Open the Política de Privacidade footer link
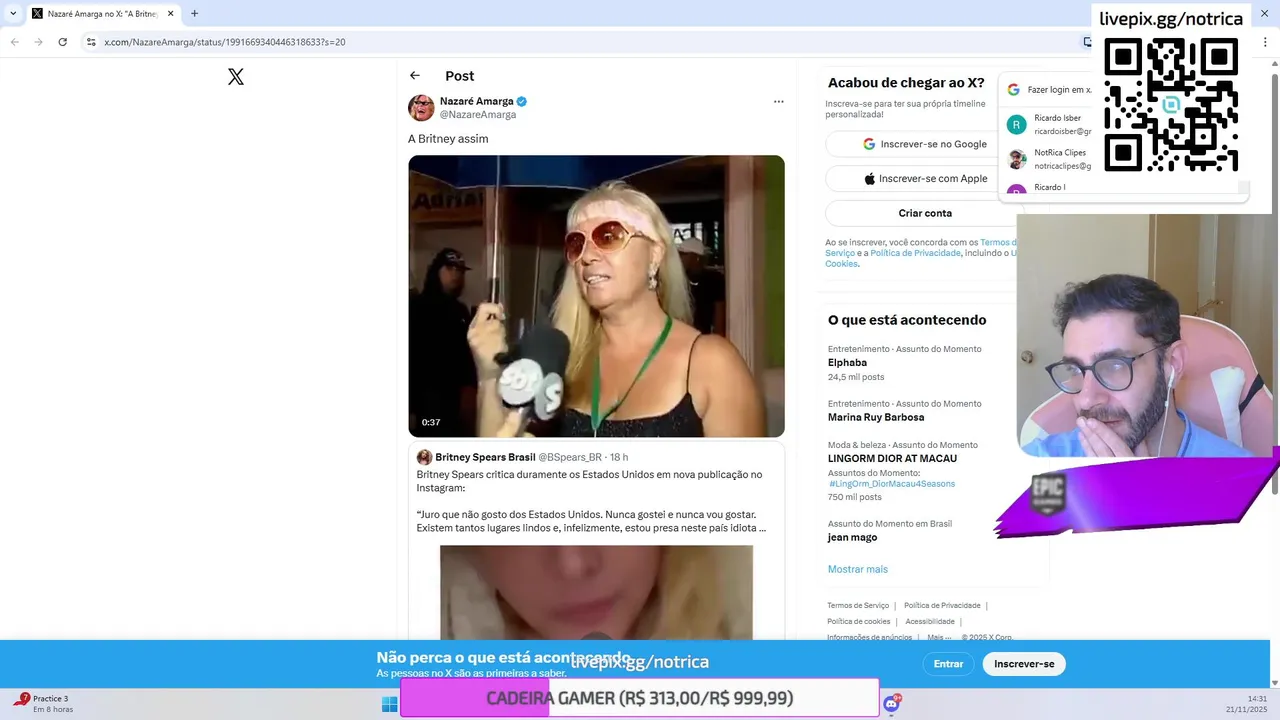 pos(942,605)
